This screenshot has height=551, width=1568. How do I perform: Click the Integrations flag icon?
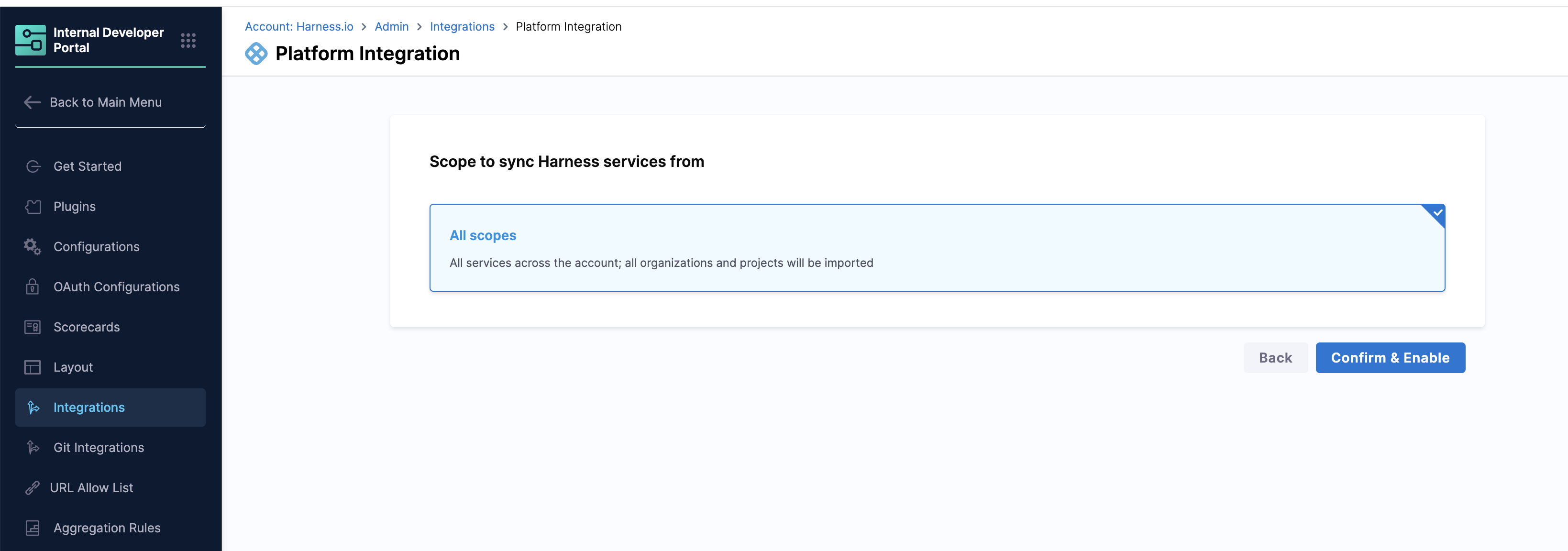pyautogui.click(x=33, y=408)
